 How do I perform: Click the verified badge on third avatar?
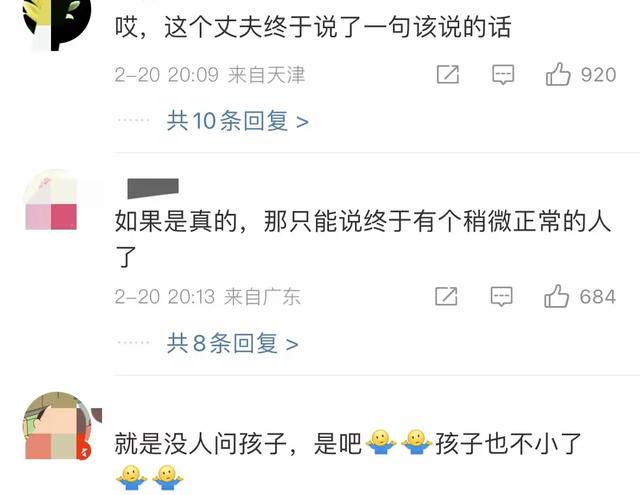85,452
